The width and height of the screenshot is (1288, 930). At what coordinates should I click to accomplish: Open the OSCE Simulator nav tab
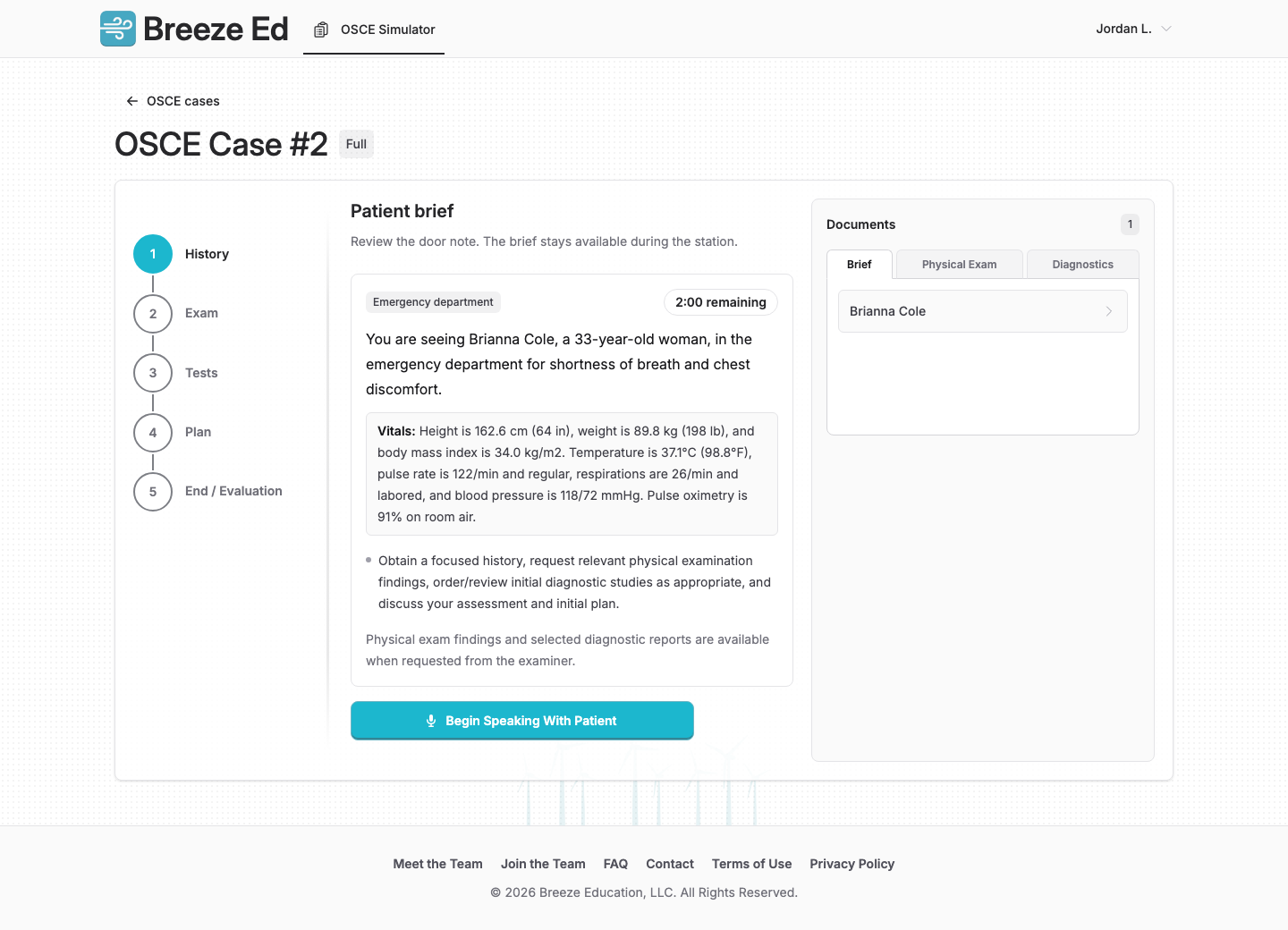click(x=374, y=30)
